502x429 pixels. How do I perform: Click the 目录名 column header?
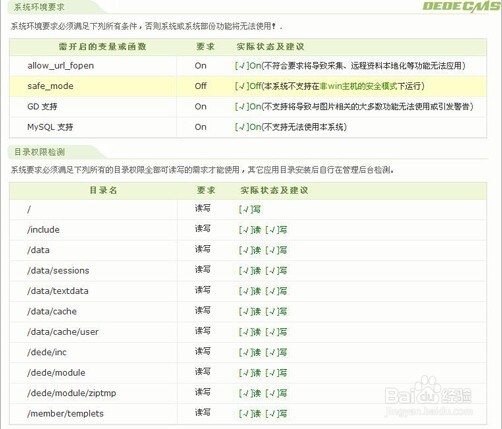(103, 190)
